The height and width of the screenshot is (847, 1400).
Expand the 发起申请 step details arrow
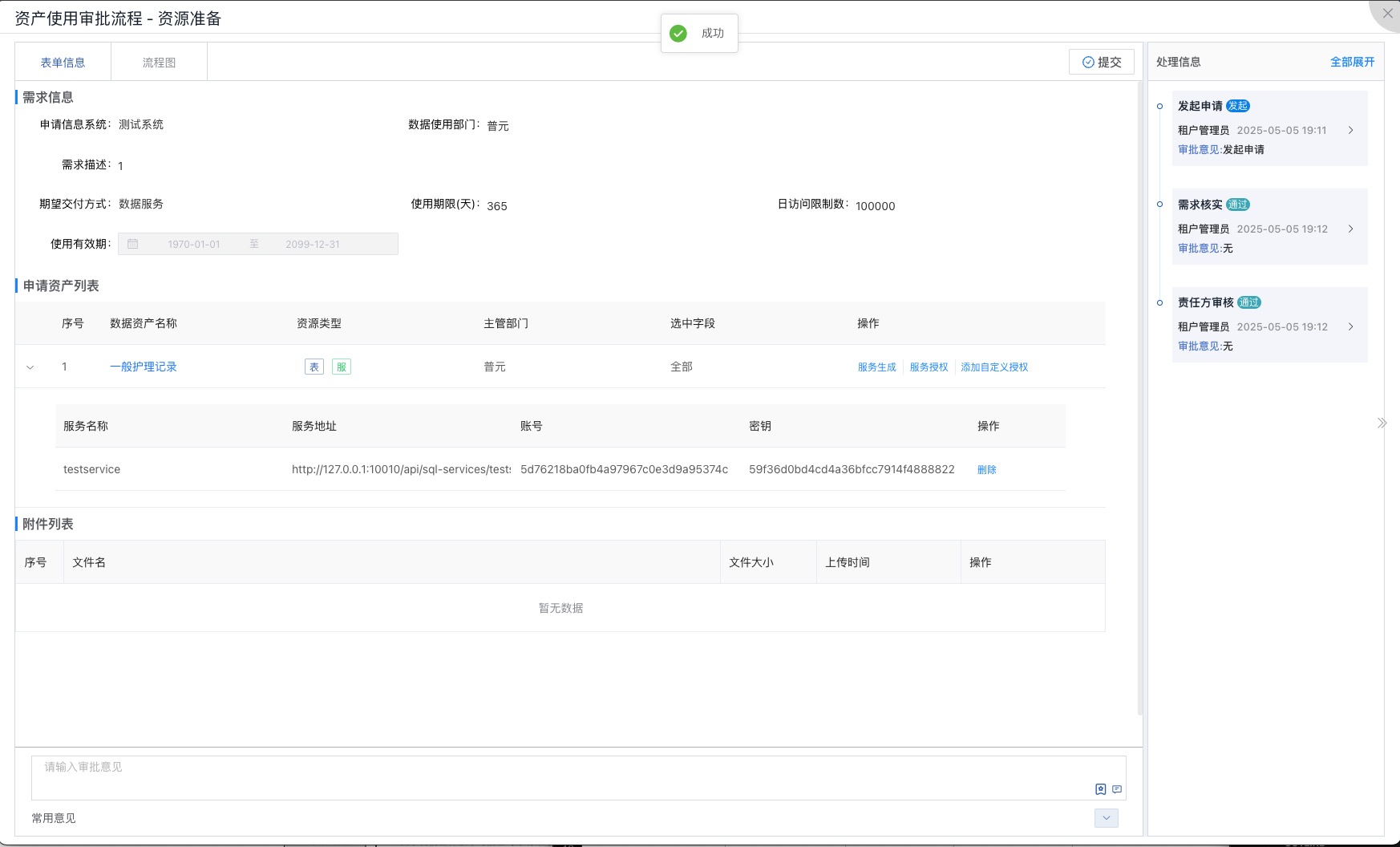coord(1351,130)
